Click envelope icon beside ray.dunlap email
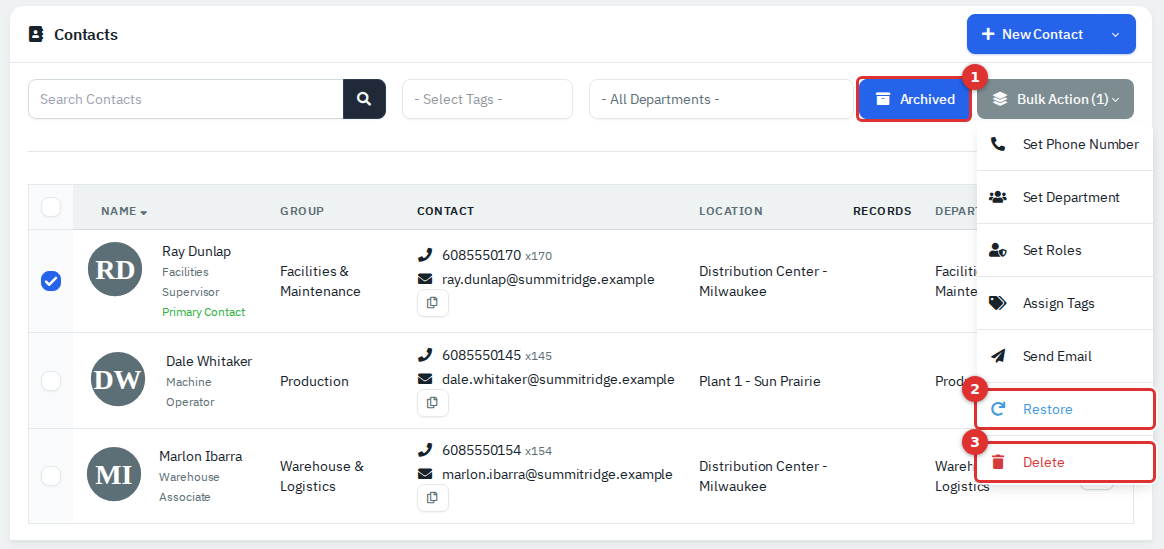This screenshot has width=1164, height=549. [x=425, y=279]
